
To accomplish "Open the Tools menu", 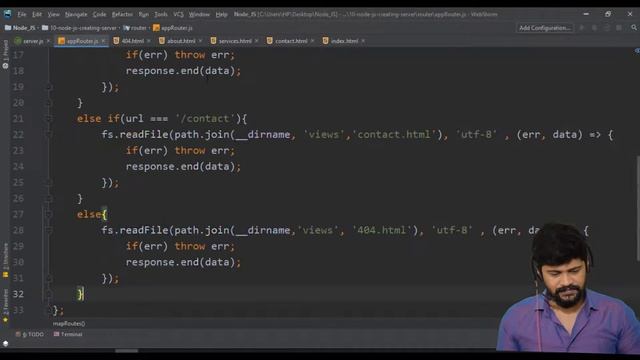I will point(161,14).
